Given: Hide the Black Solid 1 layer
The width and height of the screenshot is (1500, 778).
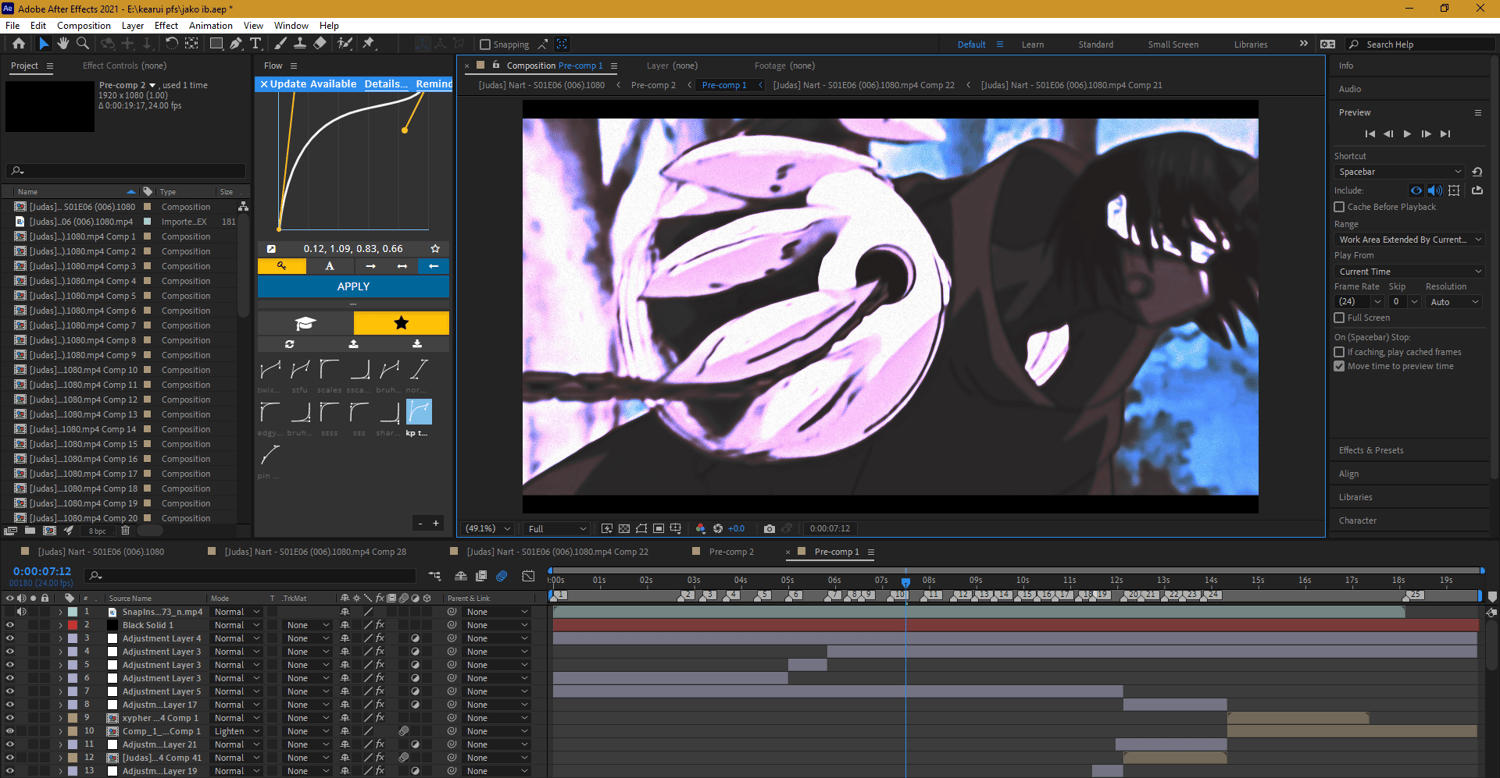Looking at the screenshot, I should (x=10, y=625).
